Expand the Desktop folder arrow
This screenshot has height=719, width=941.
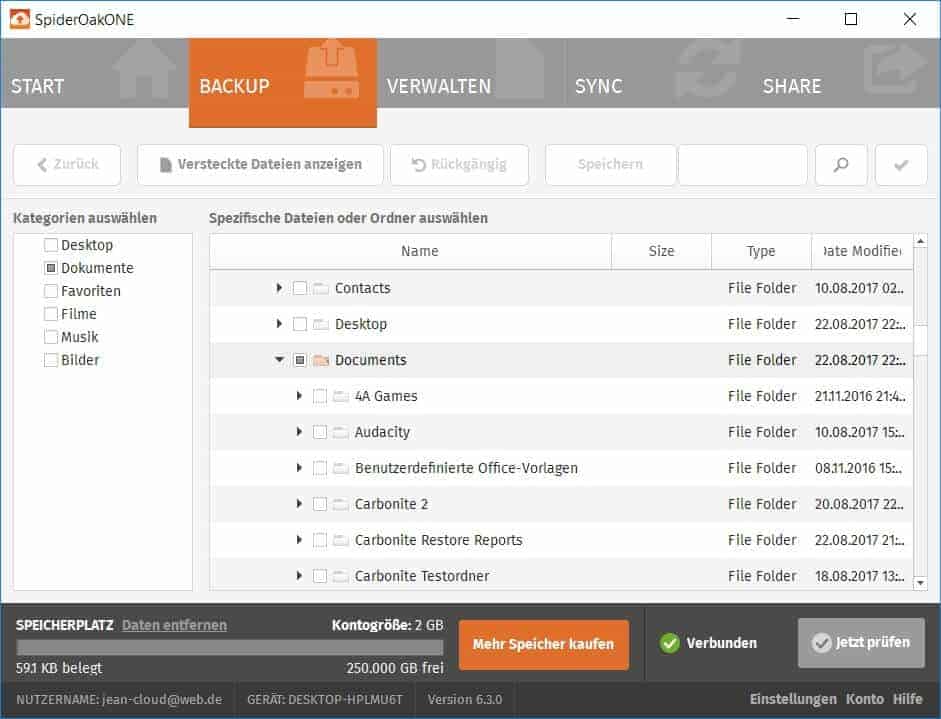pos(279,324)
